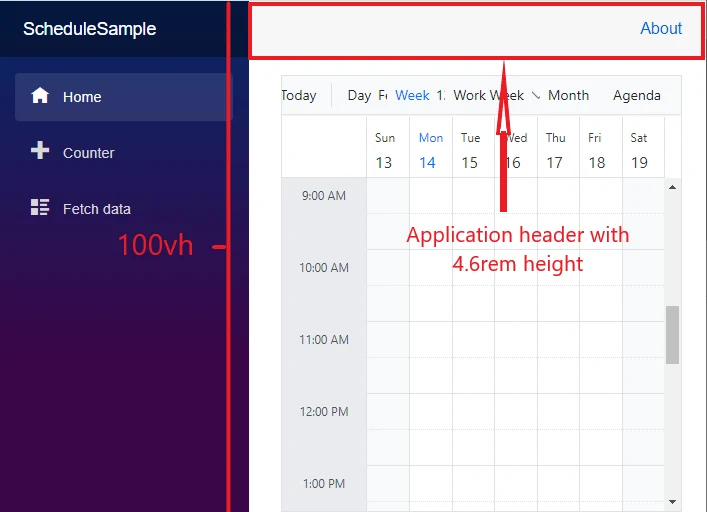Open the About link

661,28
